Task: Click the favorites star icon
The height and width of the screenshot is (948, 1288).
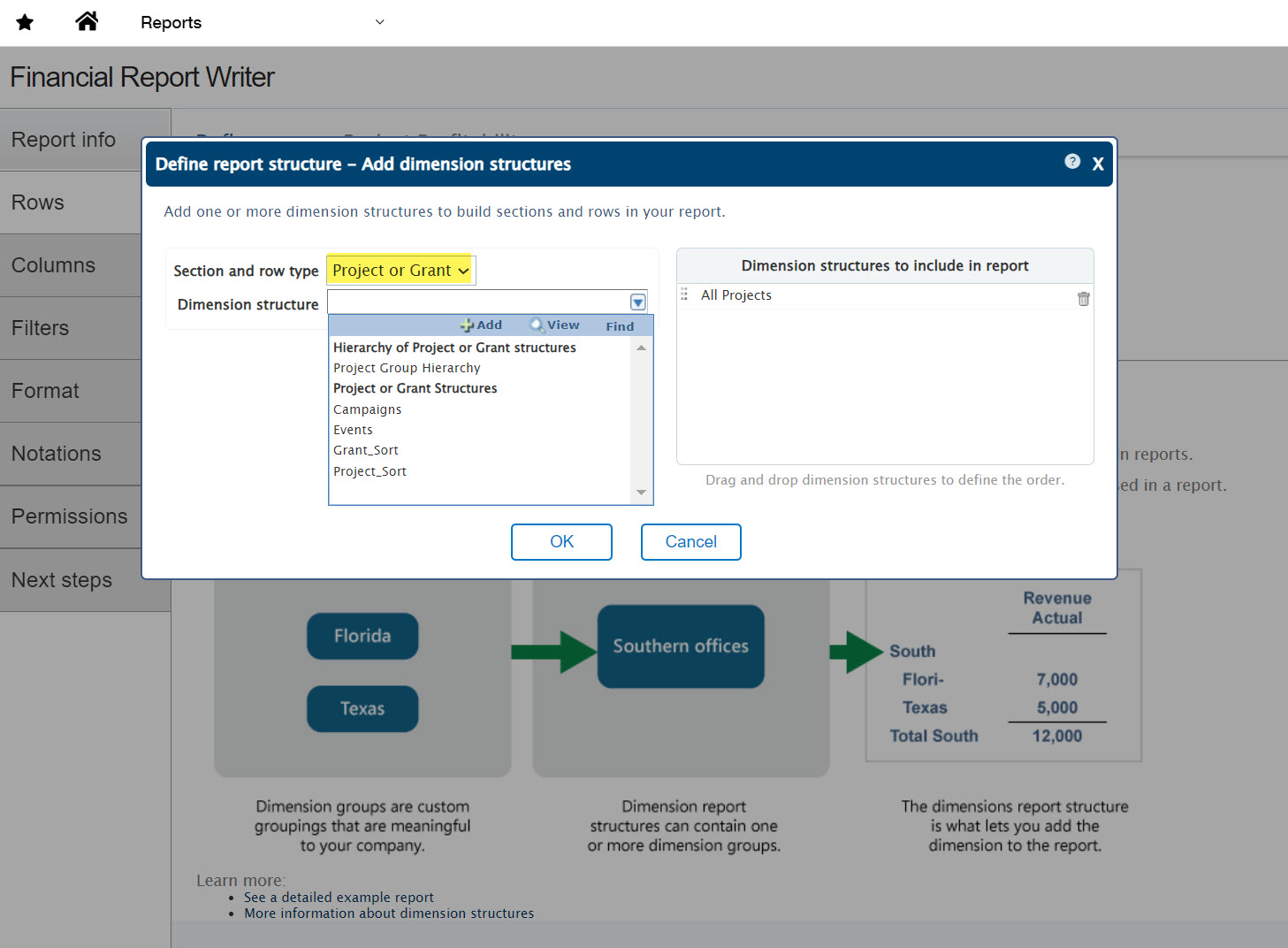Action: pyautogui.click(x=25, y=22)
